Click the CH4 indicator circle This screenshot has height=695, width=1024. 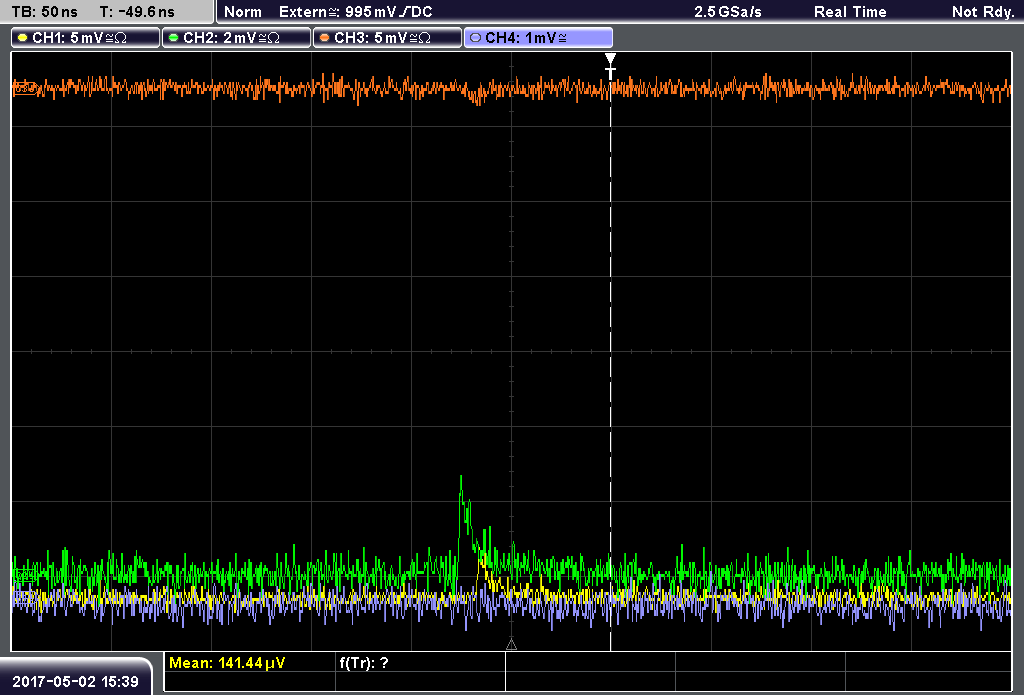(x=475, y=38)
